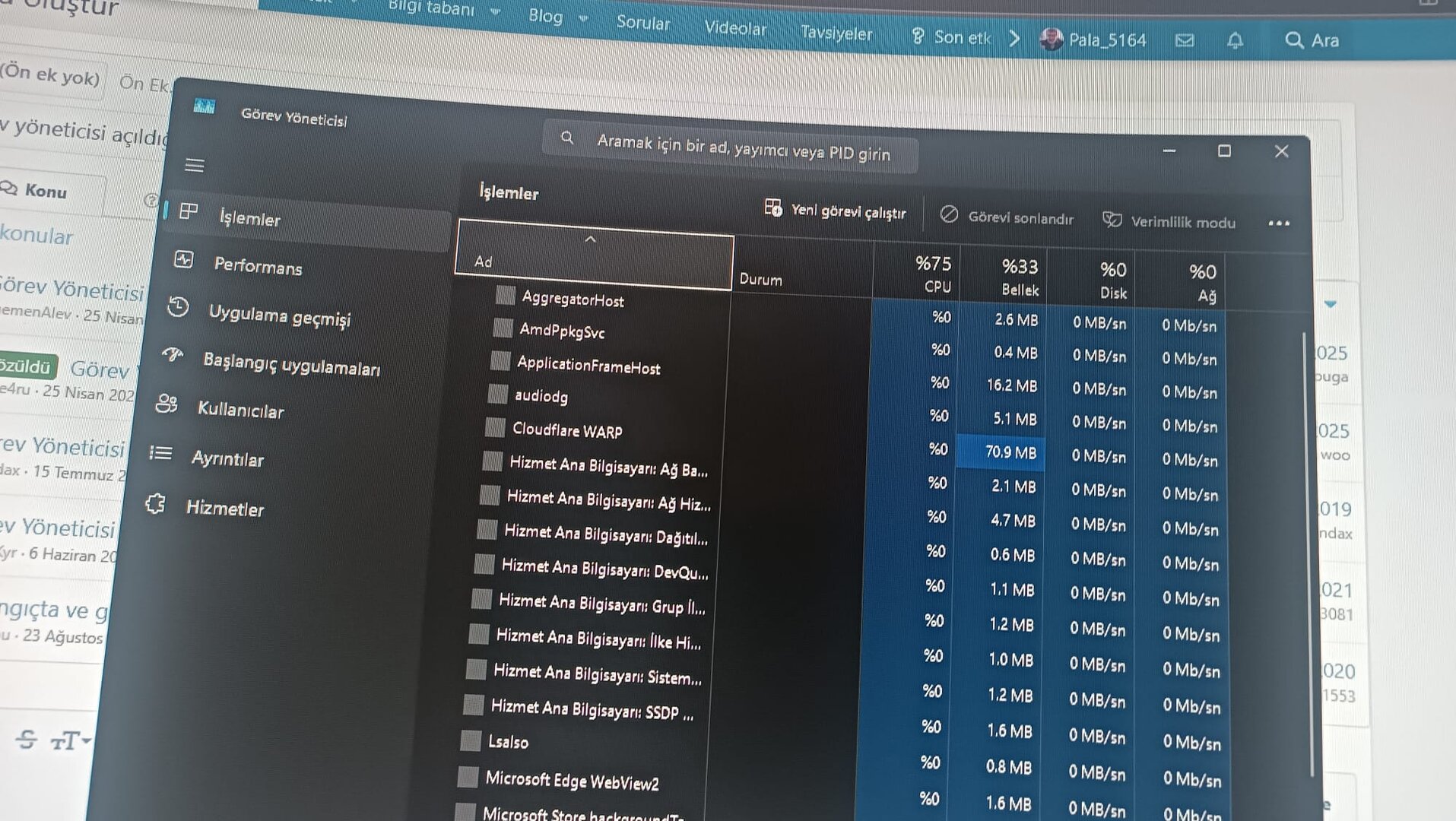Image resolution: width=1456 pixels, height=821 pixels.
Task: Open the text size dropdown in forum editor
Action: click(71, 740)
